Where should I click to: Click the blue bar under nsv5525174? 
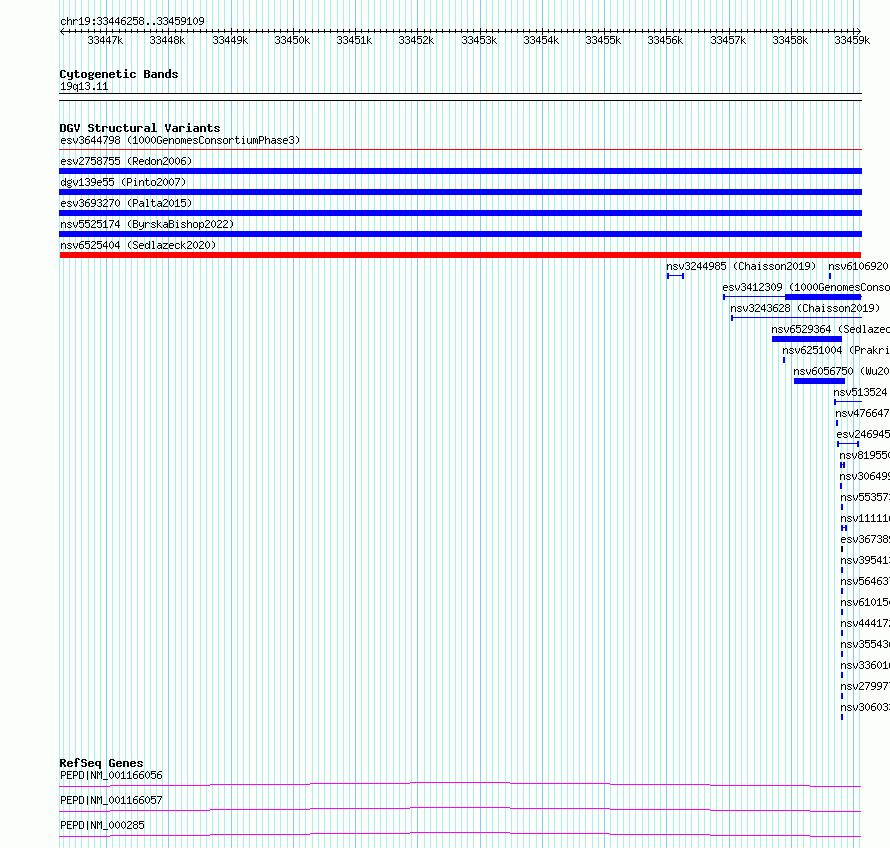[x=460, y=234]
